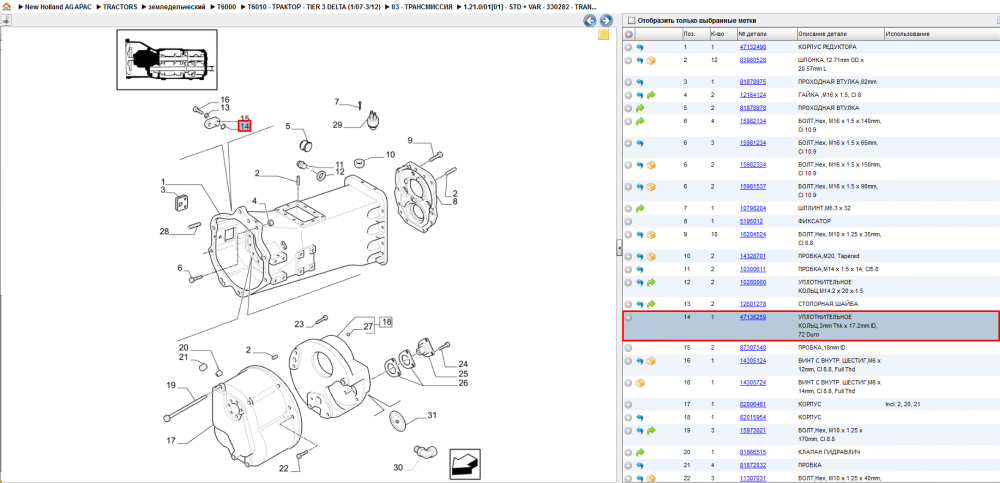Select 'Incl. 2, 20, 21' usage cell

(x=904, y=404)
